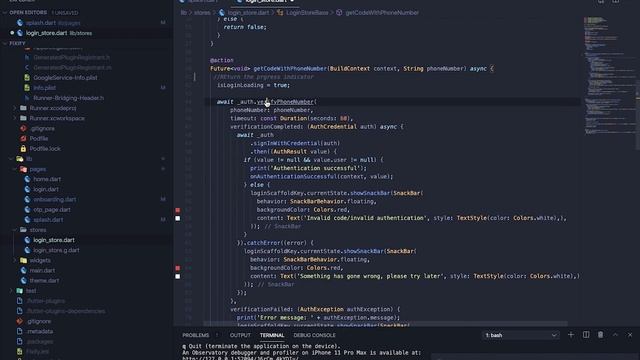Image resolution: width=640 pixels, height=360 pixels.
Task: Click the @action annotation in the editor
Action: (222, 60)
